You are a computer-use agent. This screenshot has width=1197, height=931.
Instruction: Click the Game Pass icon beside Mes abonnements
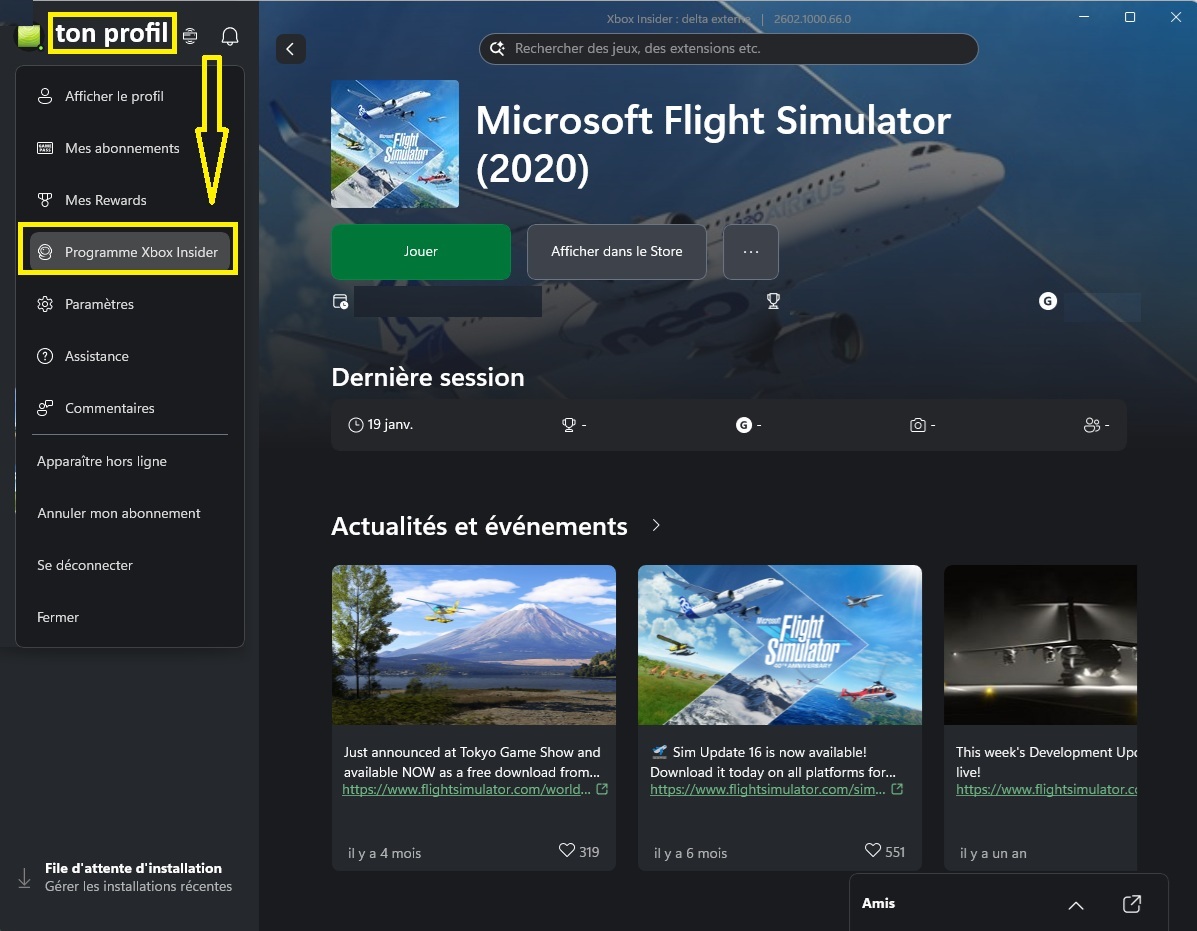[x=45, y=148]
